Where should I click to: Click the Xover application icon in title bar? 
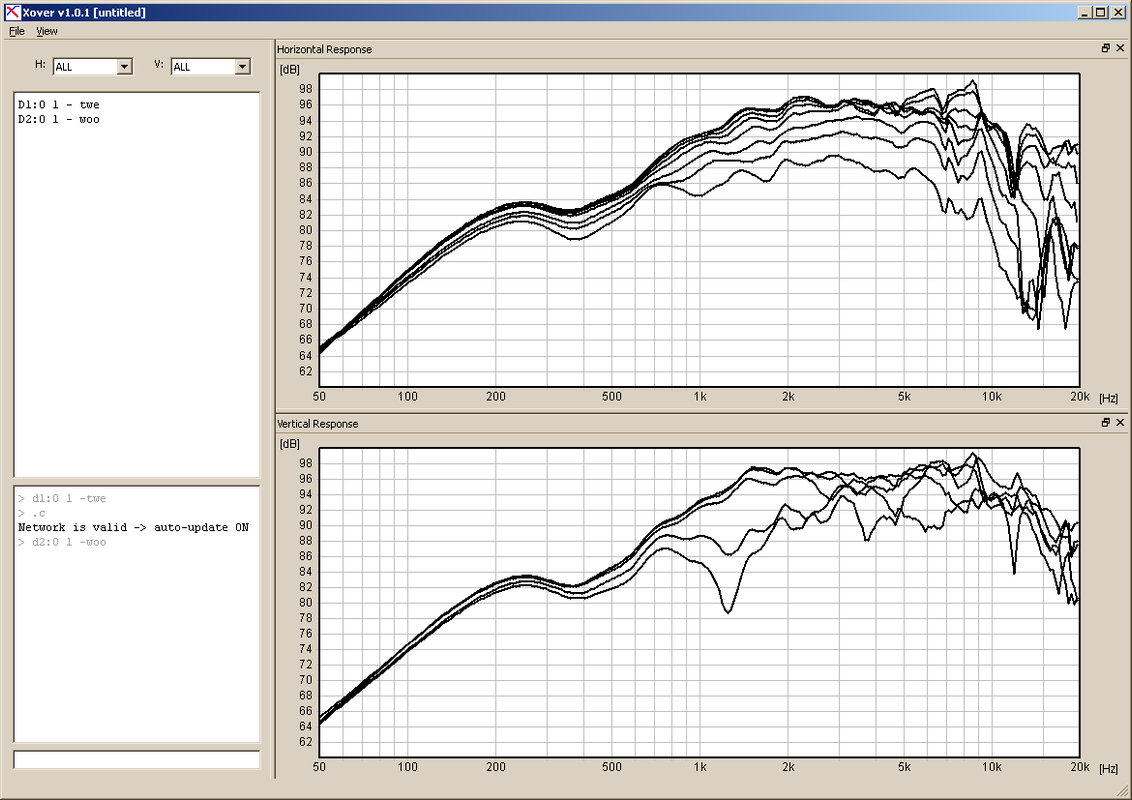[12, 12]
